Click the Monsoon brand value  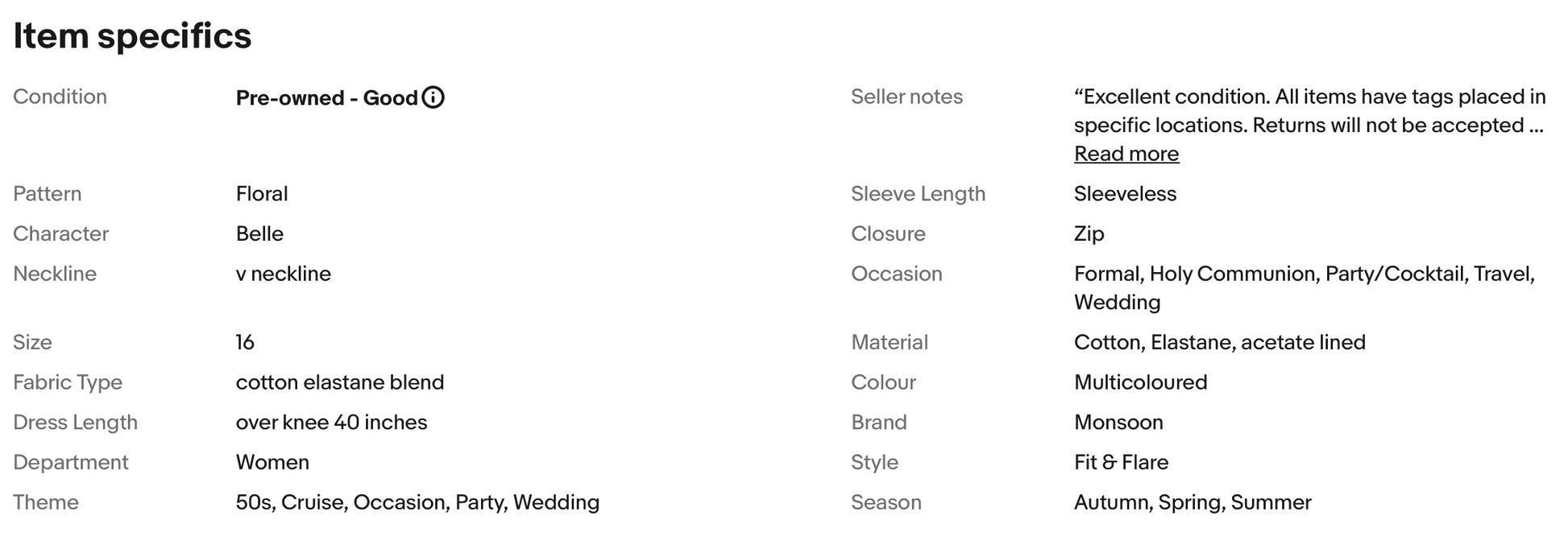tap(1118, 423)
